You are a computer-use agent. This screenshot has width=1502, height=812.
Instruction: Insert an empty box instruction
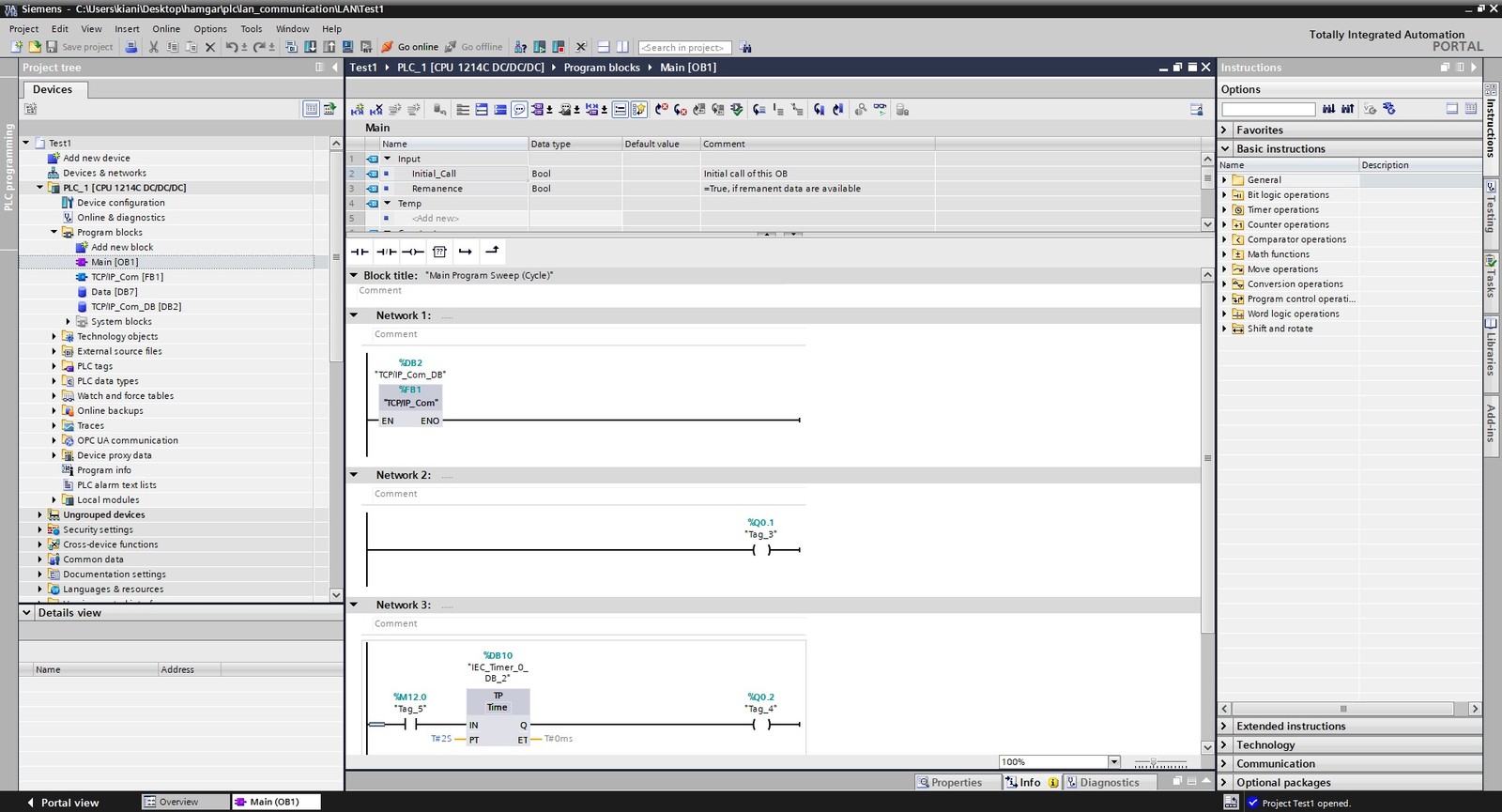[439, 252]
